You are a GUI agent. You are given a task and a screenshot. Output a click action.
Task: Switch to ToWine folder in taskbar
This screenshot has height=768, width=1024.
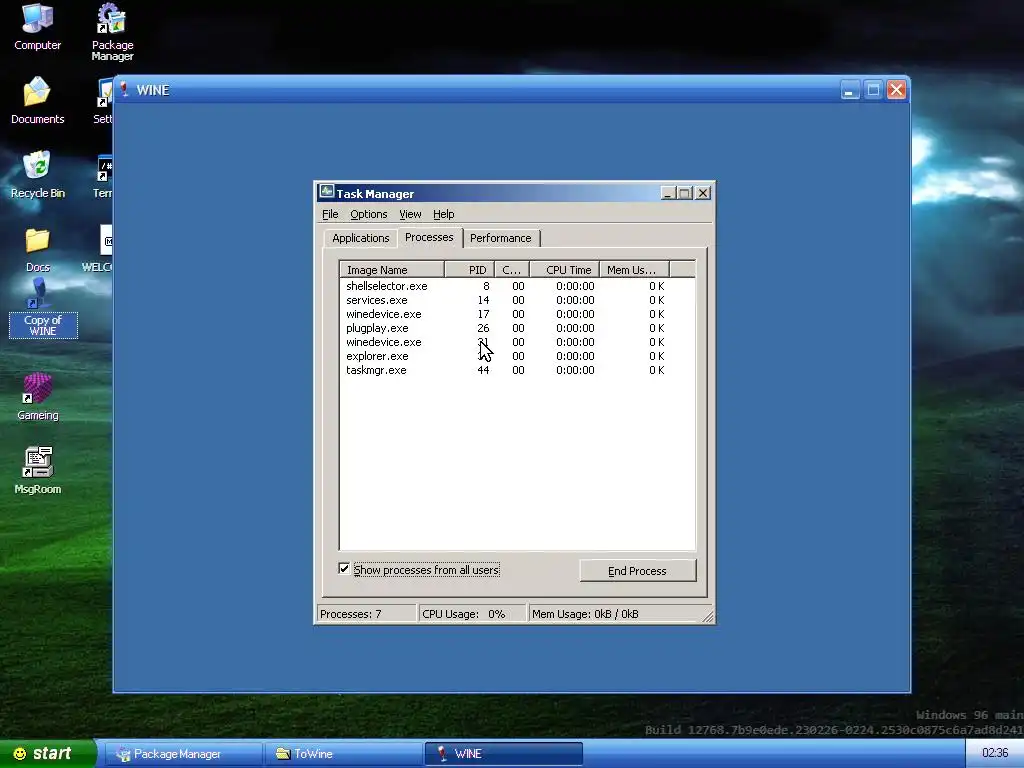pyautogui.click(x=342, y=754)
